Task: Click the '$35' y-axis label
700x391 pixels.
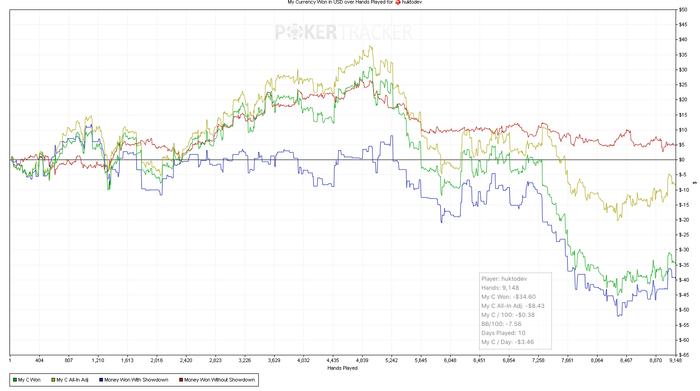Action: click(x=683, y=55)
